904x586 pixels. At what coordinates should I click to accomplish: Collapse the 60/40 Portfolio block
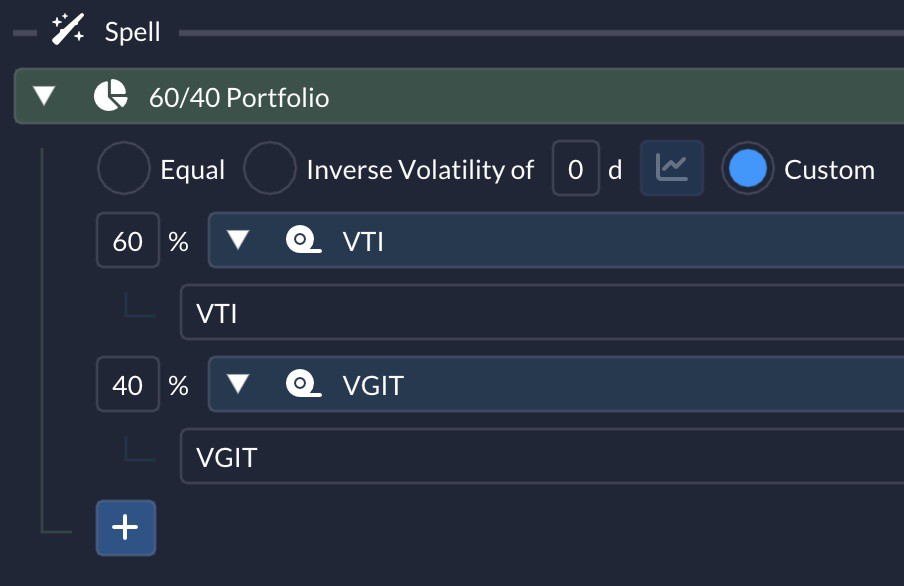[x=44, y=96]
